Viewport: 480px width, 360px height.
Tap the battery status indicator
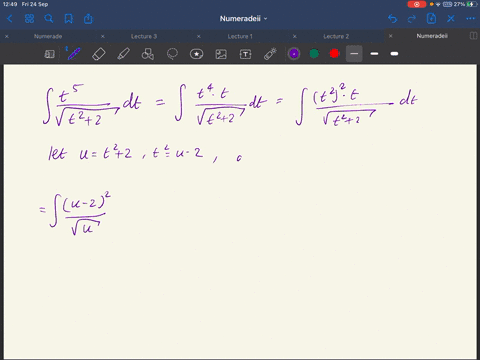pyautogui.click(x=472, y=4)
